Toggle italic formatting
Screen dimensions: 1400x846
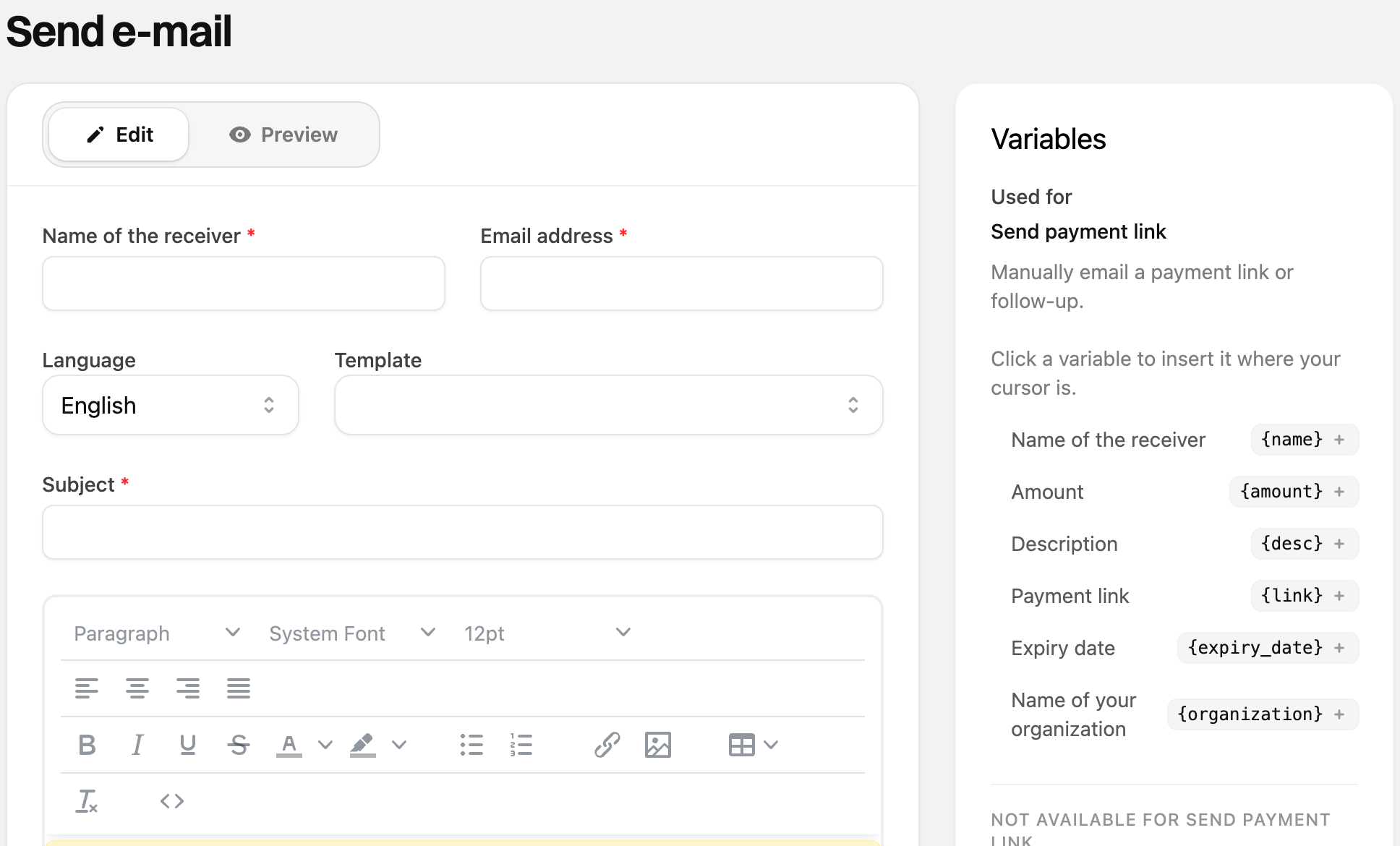pos(137,745)
